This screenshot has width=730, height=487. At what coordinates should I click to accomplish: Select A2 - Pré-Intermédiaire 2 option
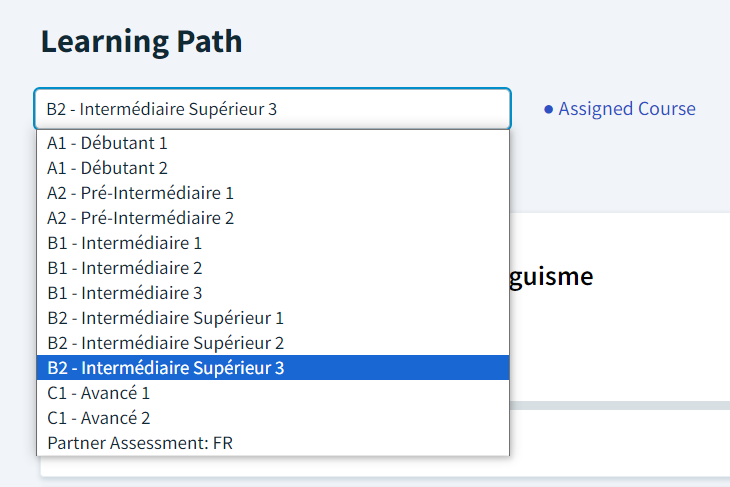(140, 218)
